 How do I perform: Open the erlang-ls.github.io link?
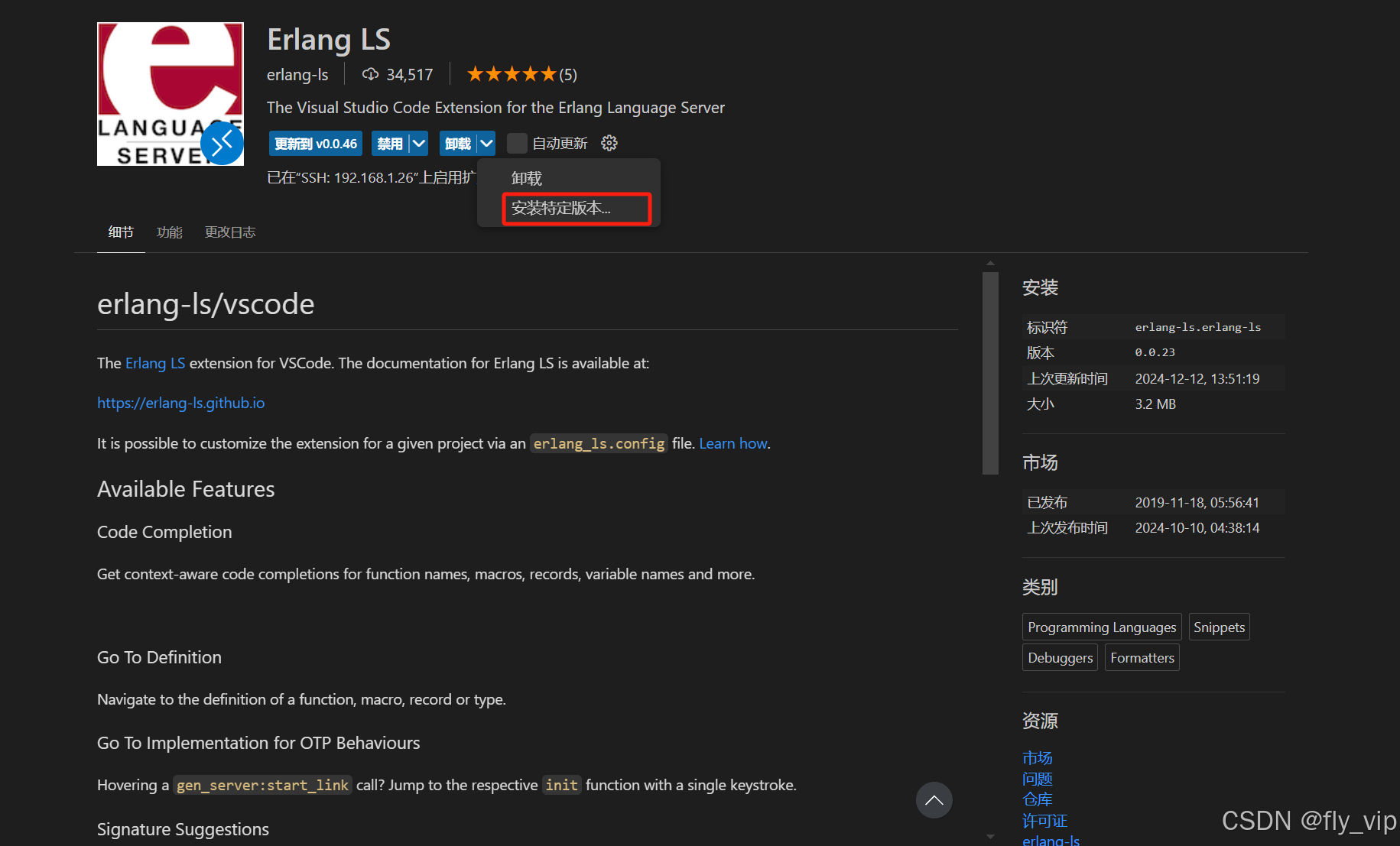pyautogui.click(x=180, y=403)
